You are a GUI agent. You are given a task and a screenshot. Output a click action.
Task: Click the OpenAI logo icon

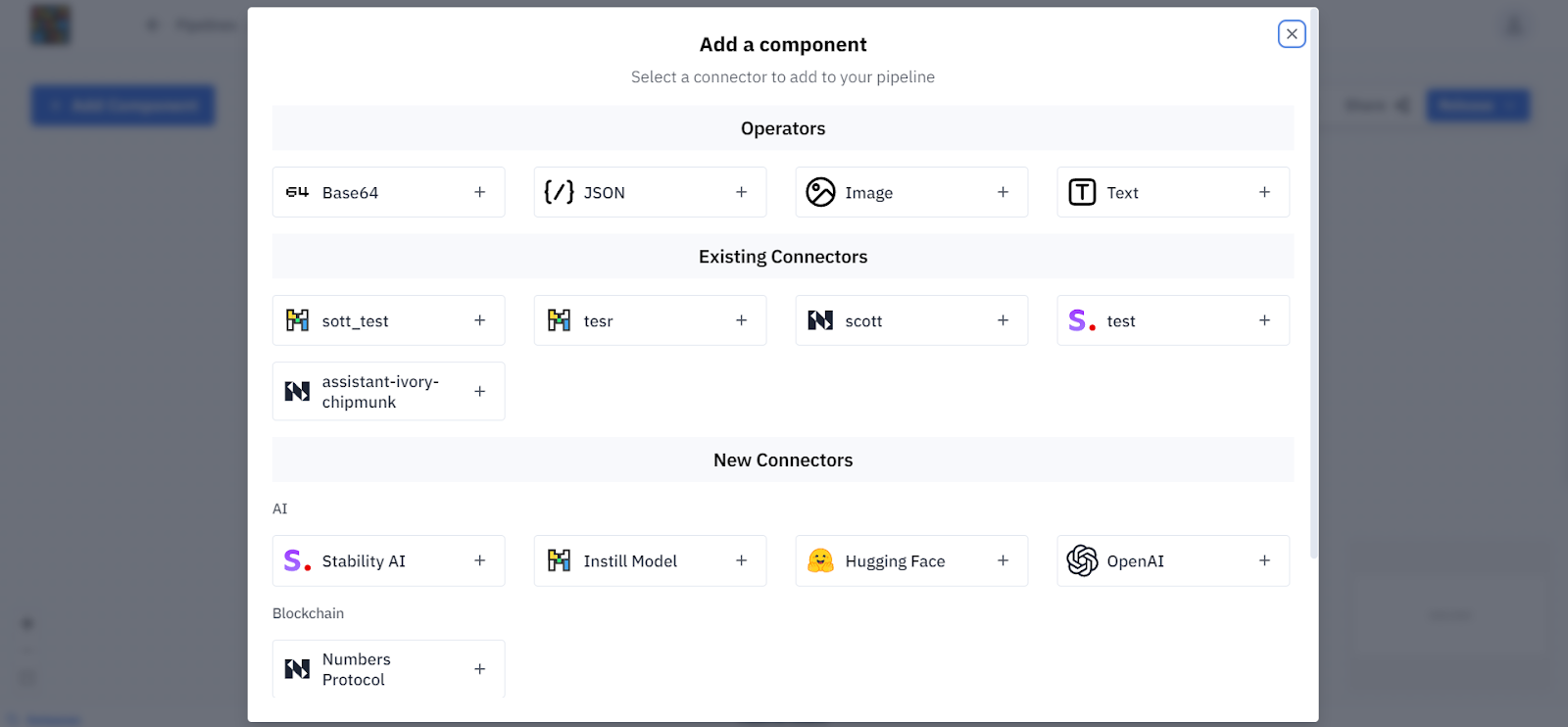1082,560
